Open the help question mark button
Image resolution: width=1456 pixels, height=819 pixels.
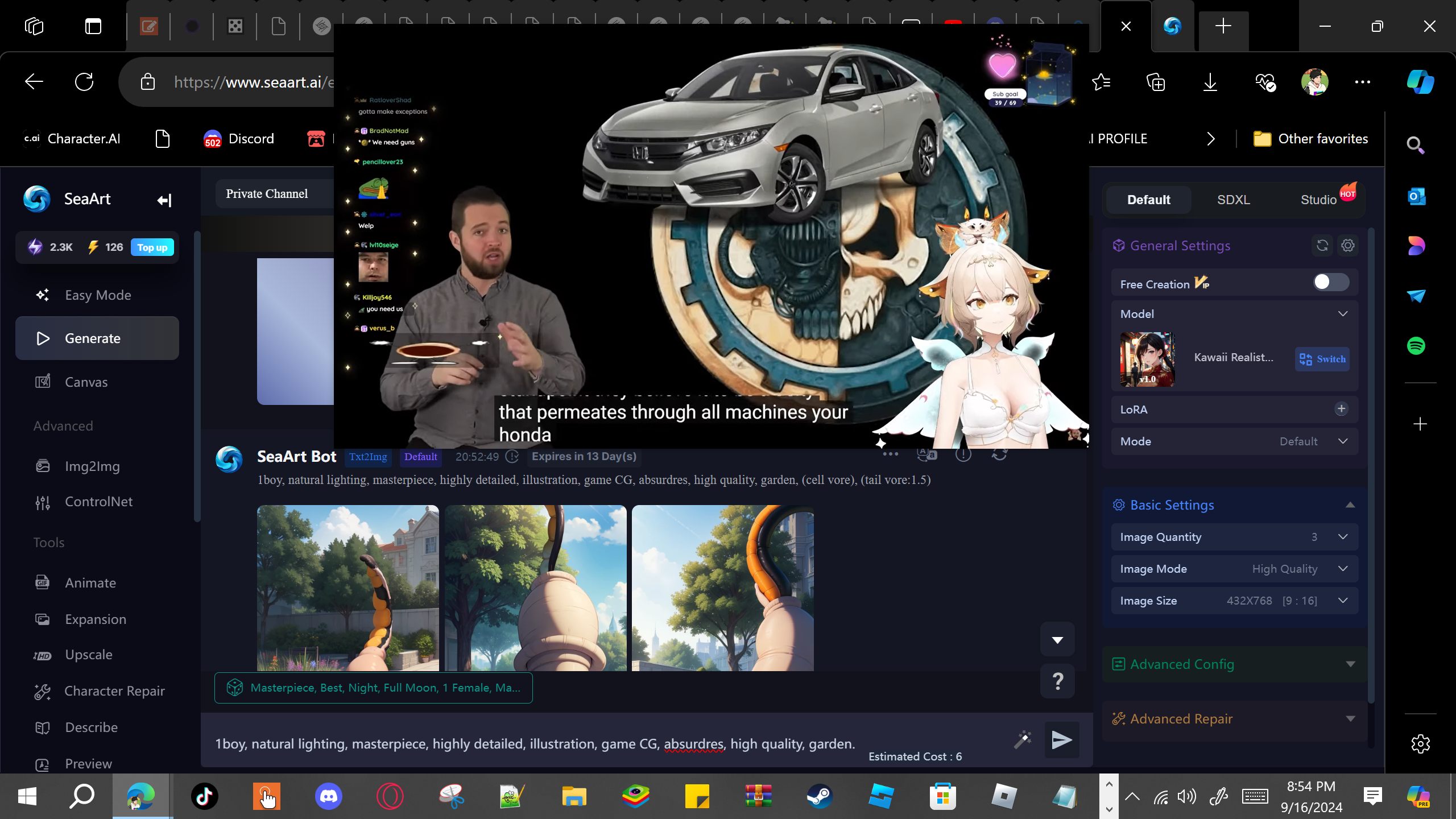[1057, 681]
